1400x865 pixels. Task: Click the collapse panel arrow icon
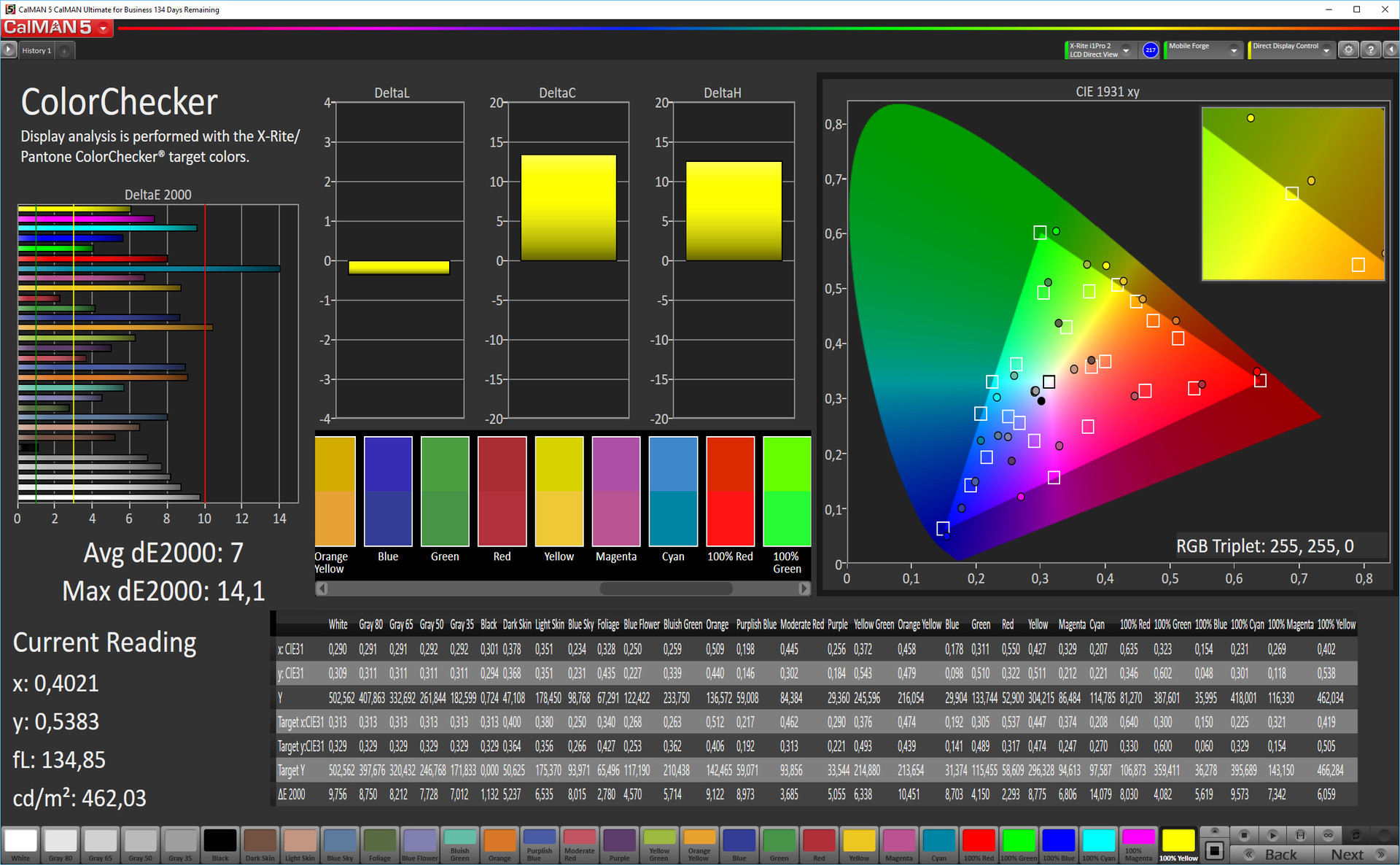click(1391, 50)
